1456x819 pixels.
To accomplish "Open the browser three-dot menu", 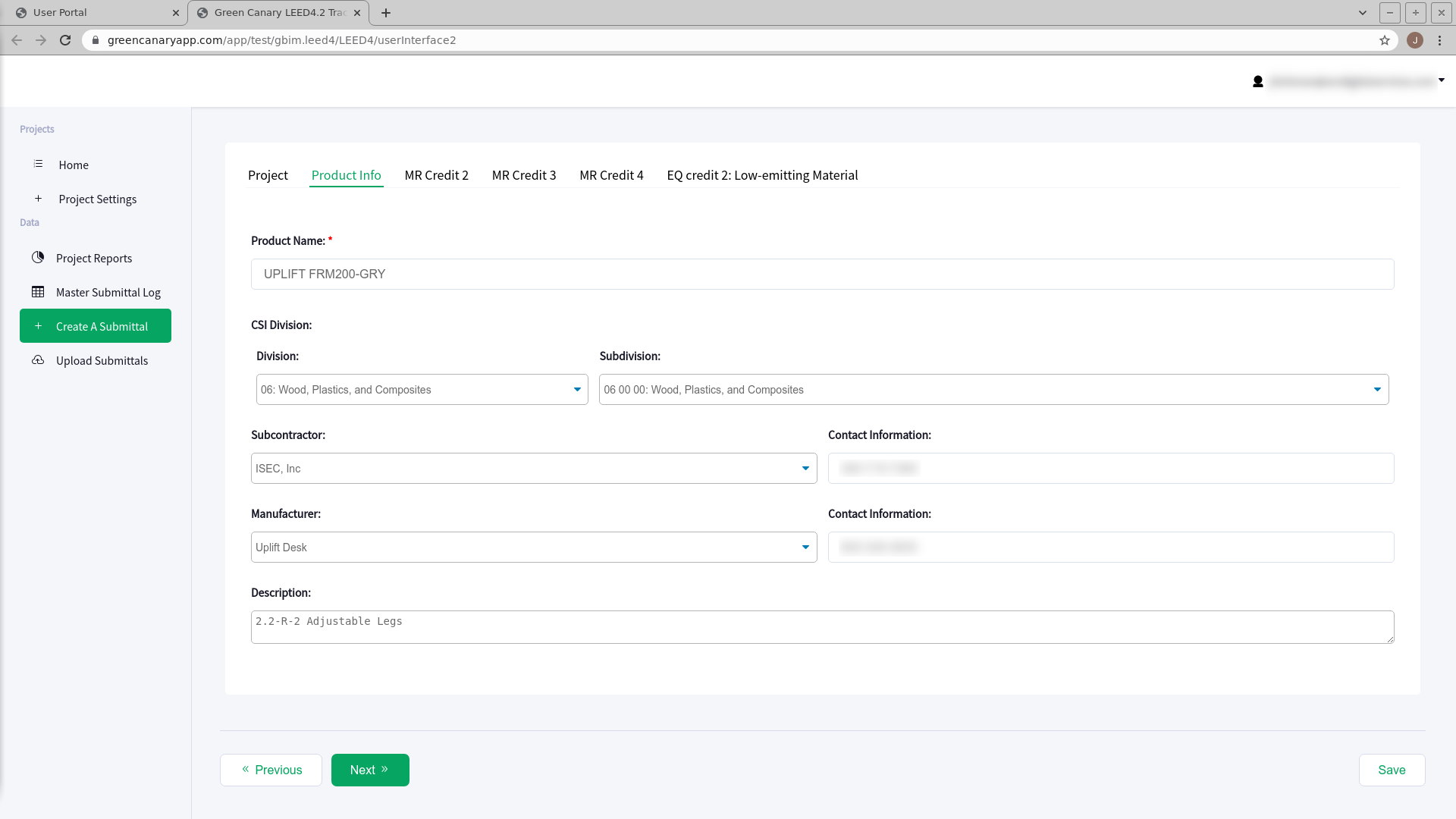I will [1439, 40].
